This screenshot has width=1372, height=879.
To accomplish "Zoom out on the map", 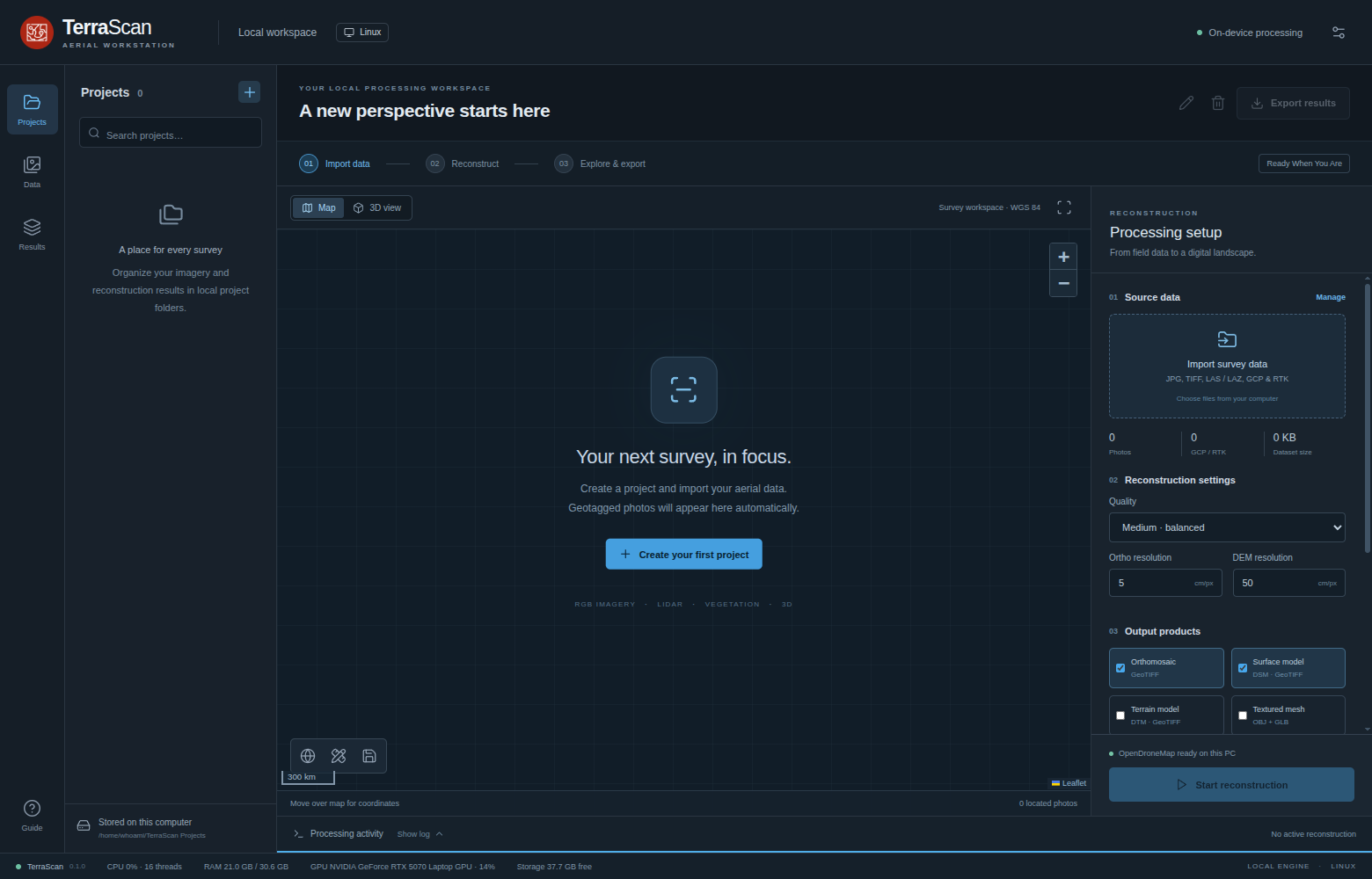I will [x=1064, y=283].
